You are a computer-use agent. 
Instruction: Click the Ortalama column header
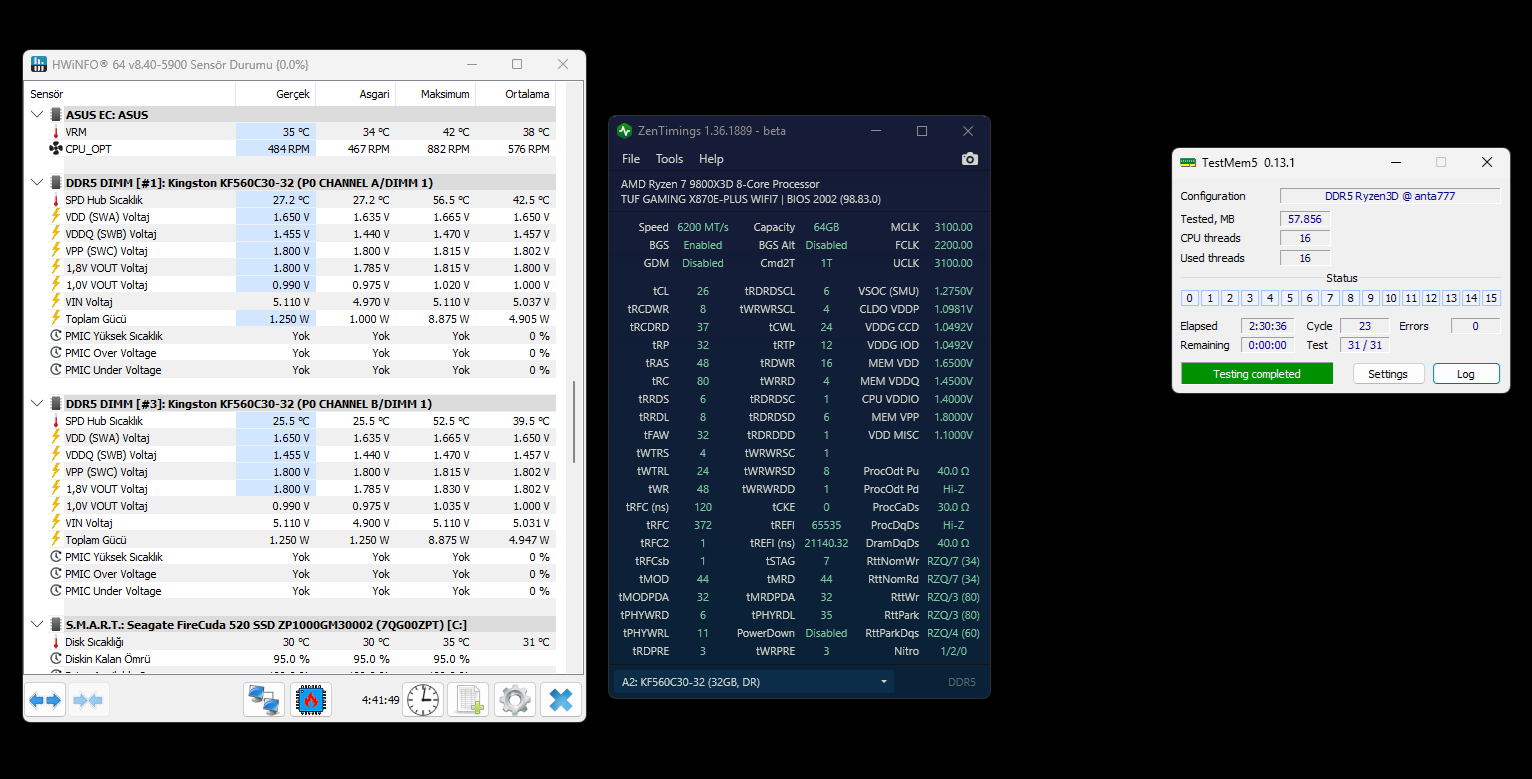pyautogui.click(x=515, y=94)
